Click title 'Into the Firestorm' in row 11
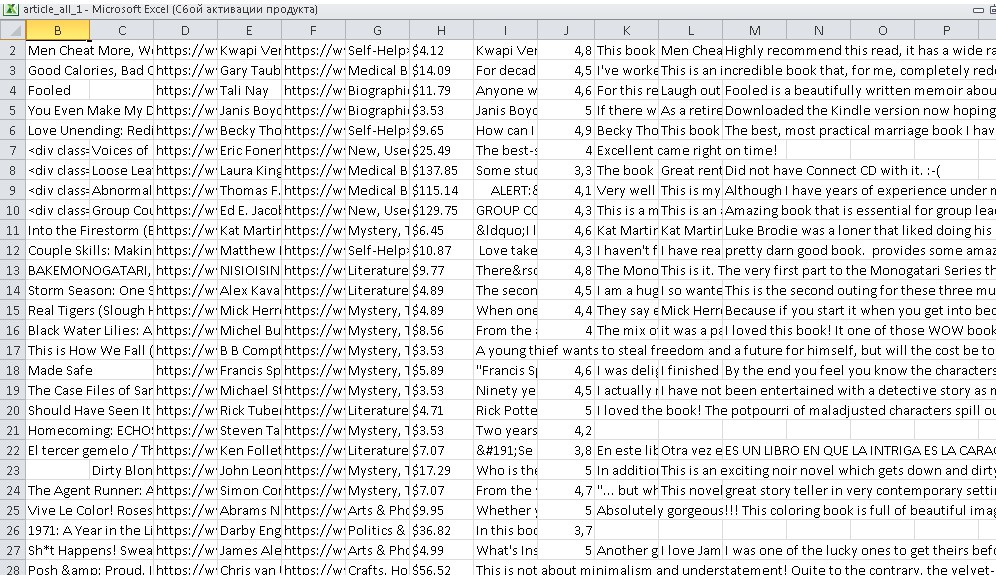Viewport: 996px width, 575px height. [90, 231]
